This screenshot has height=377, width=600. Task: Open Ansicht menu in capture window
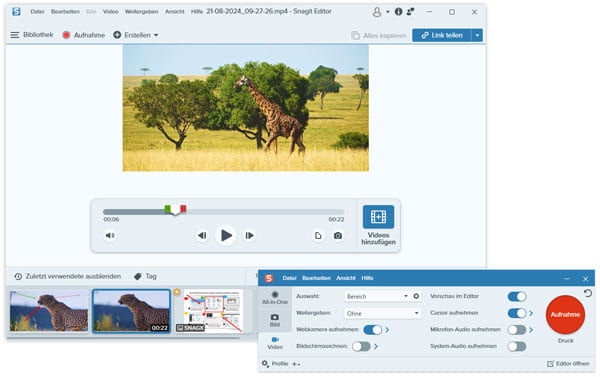[346, 278]
